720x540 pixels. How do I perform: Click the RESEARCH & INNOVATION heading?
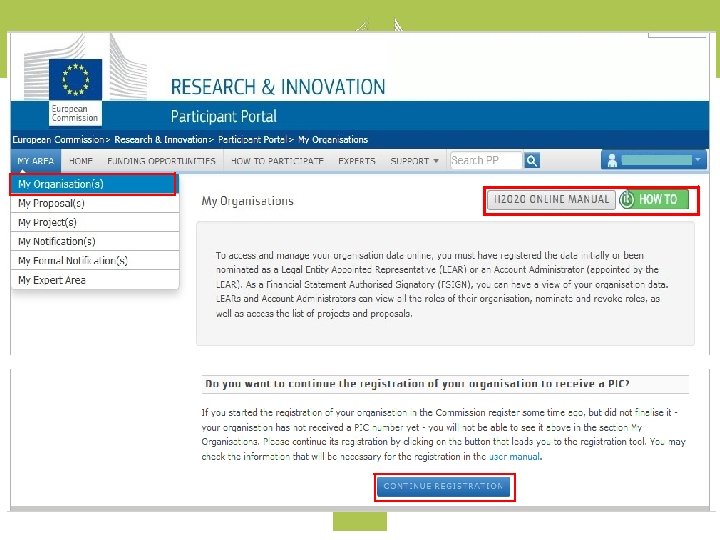click(x=278, y=87)
